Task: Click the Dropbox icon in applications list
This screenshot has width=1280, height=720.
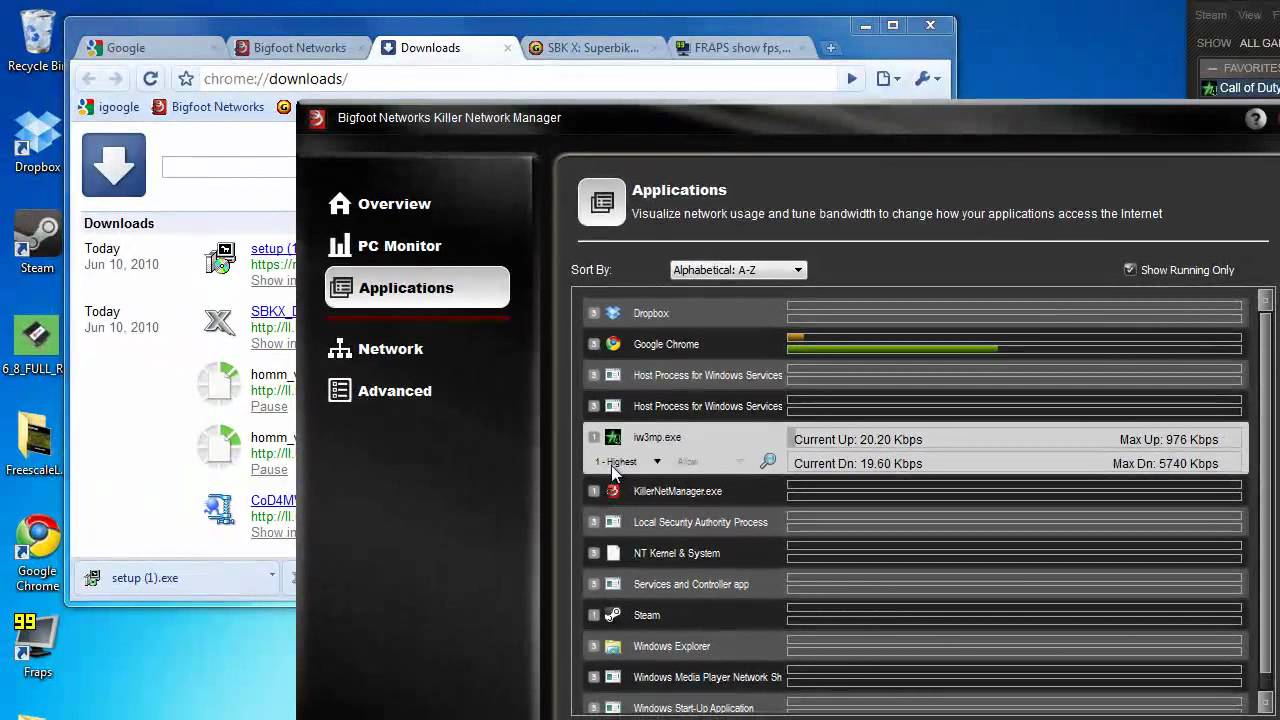Action: pos(613,313)
